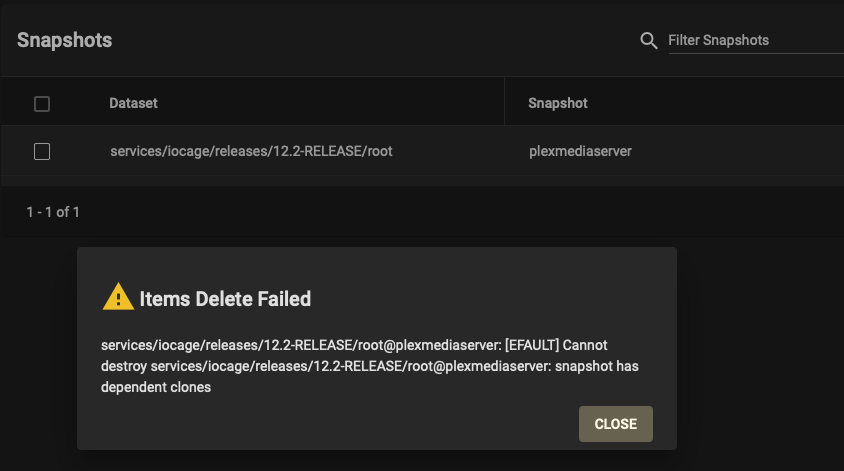
Task: Check the 12.2-RELEASE/root row checkbox
Action: coord(42,151)
